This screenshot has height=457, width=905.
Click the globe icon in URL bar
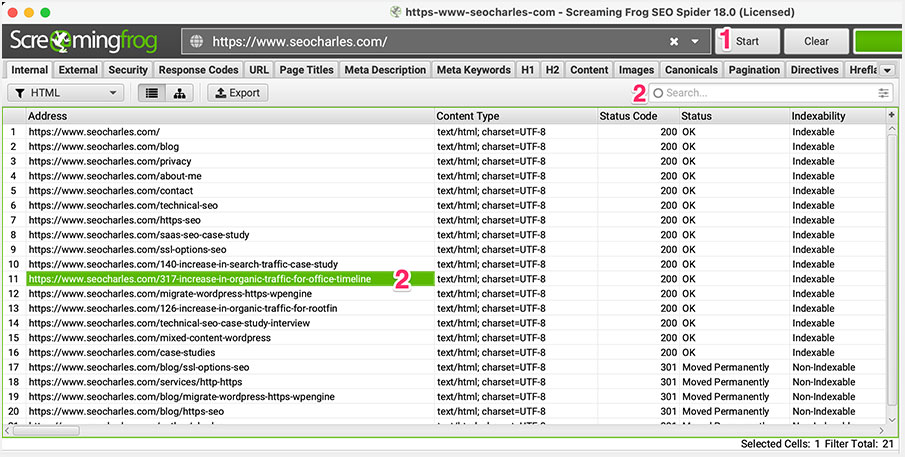[x=197, y=42]
